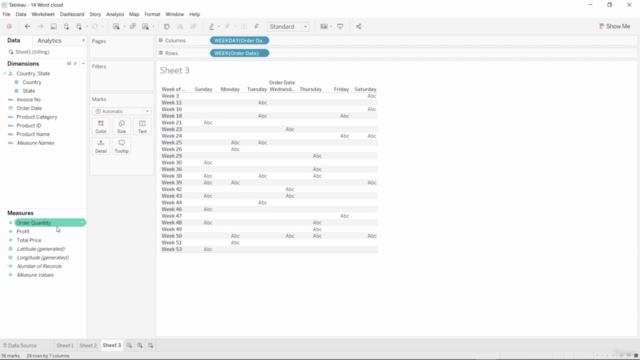Select the Total Price measure
640x360 pixels.
[x=29, y=240]
